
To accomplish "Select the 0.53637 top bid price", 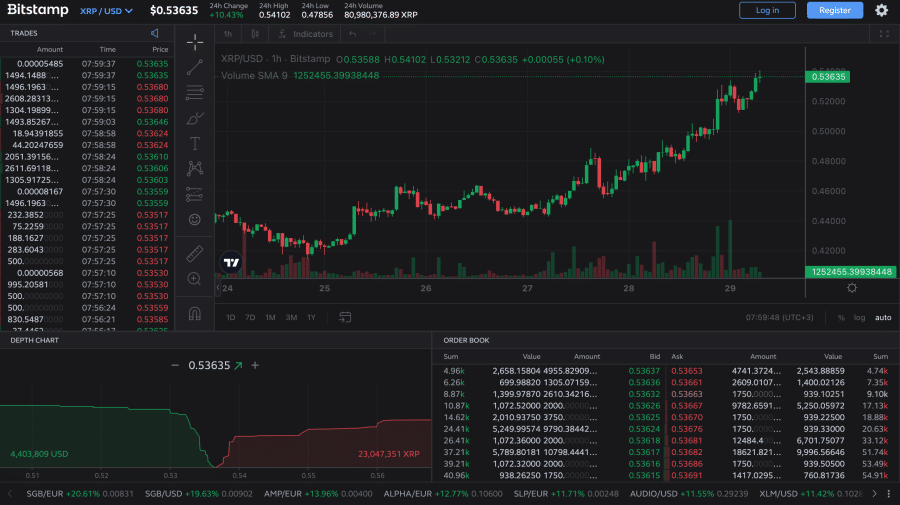I will tap(644, 371).
